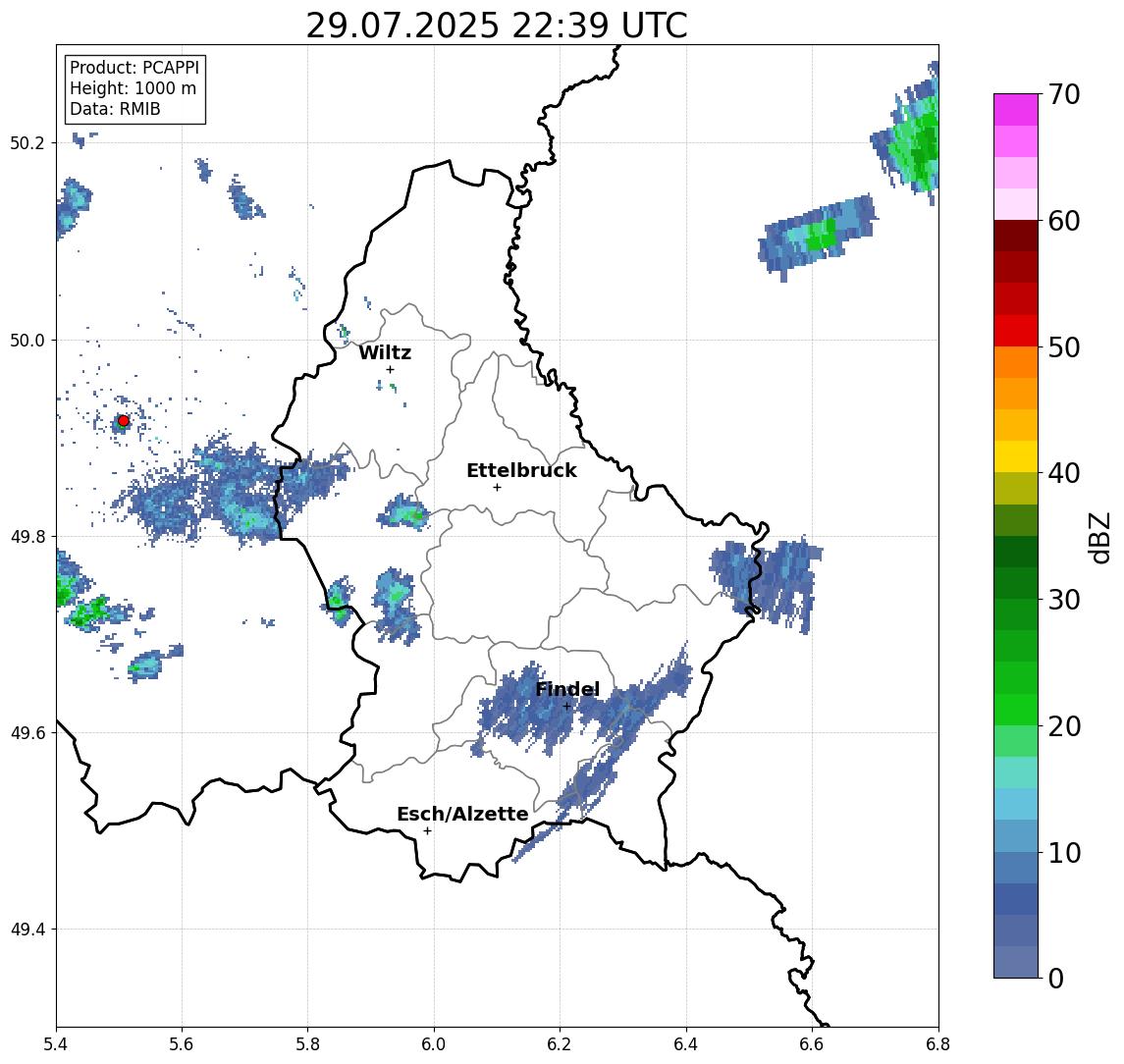Click the longitude tick label 5.6
Screen dimensions: 1124x1064
point(182,1044)
